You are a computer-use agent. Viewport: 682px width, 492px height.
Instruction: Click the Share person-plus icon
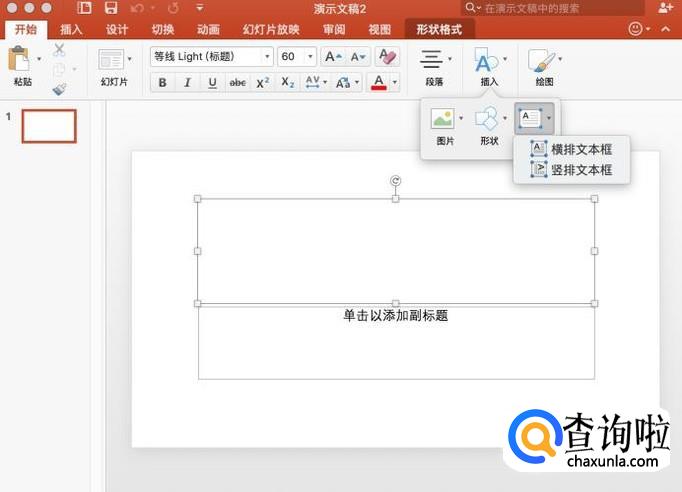pyautogui.click(x=665, y=8)
